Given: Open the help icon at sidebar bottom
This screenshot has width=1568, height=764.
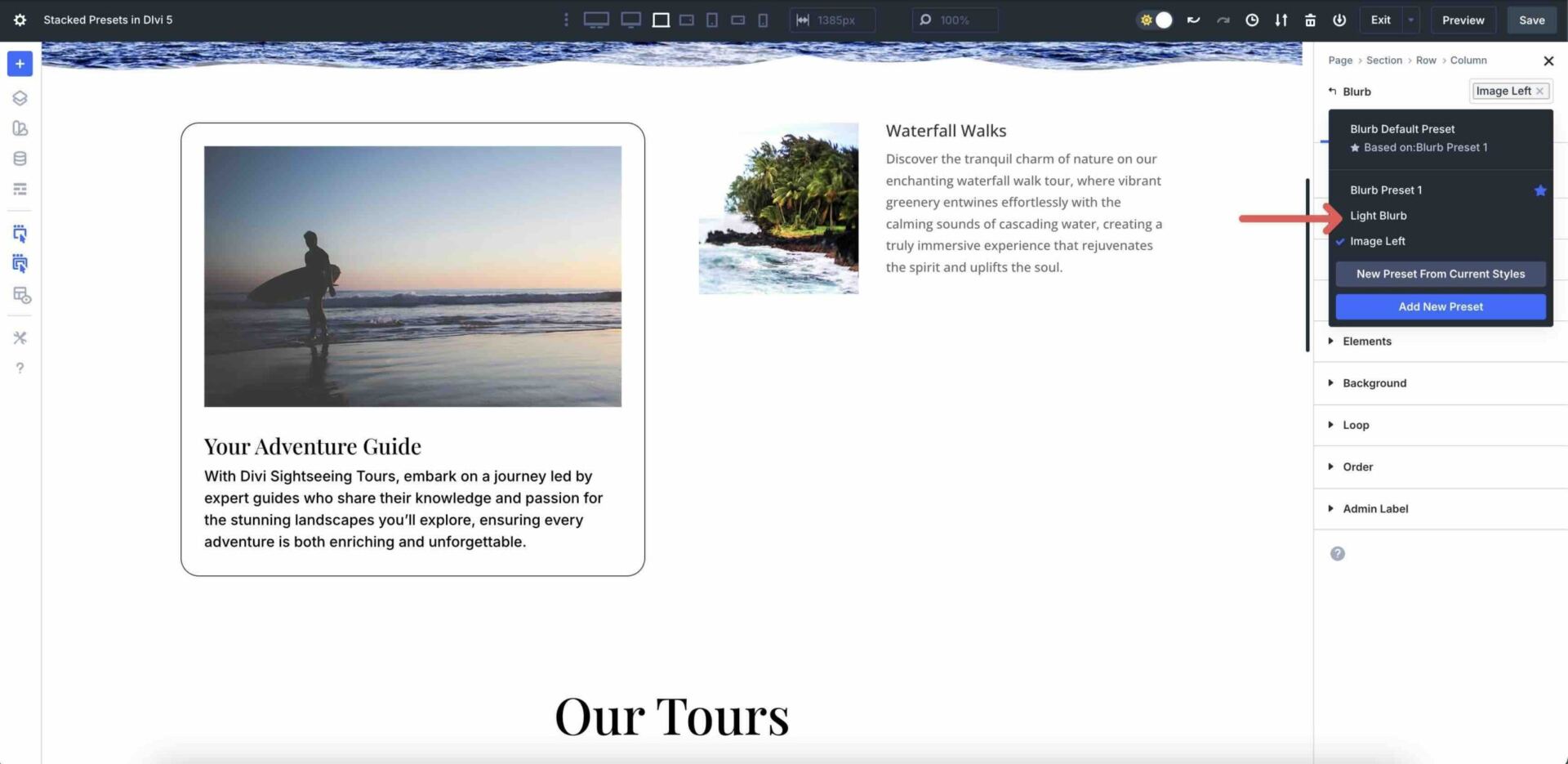Looking at the screenshot, I should tap(20, 368).
